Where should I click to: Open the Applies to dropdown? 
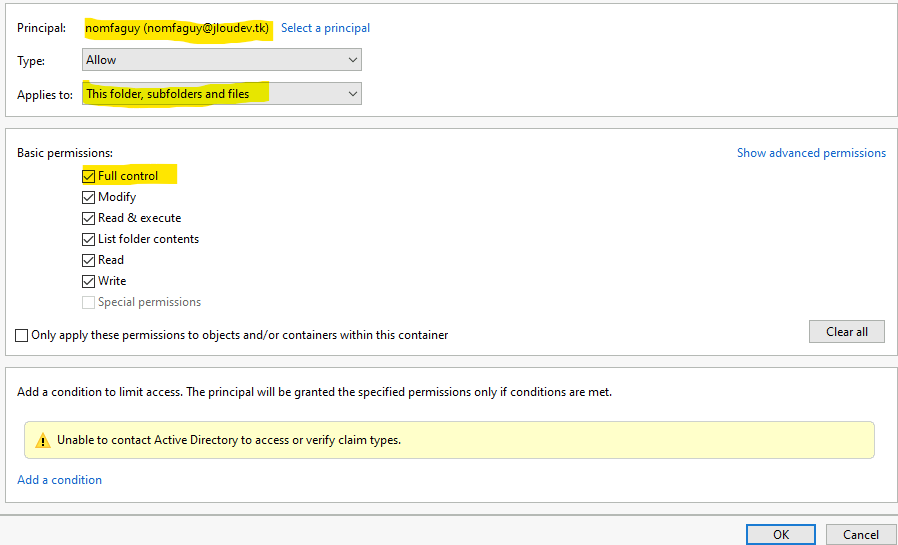point(222,94)
